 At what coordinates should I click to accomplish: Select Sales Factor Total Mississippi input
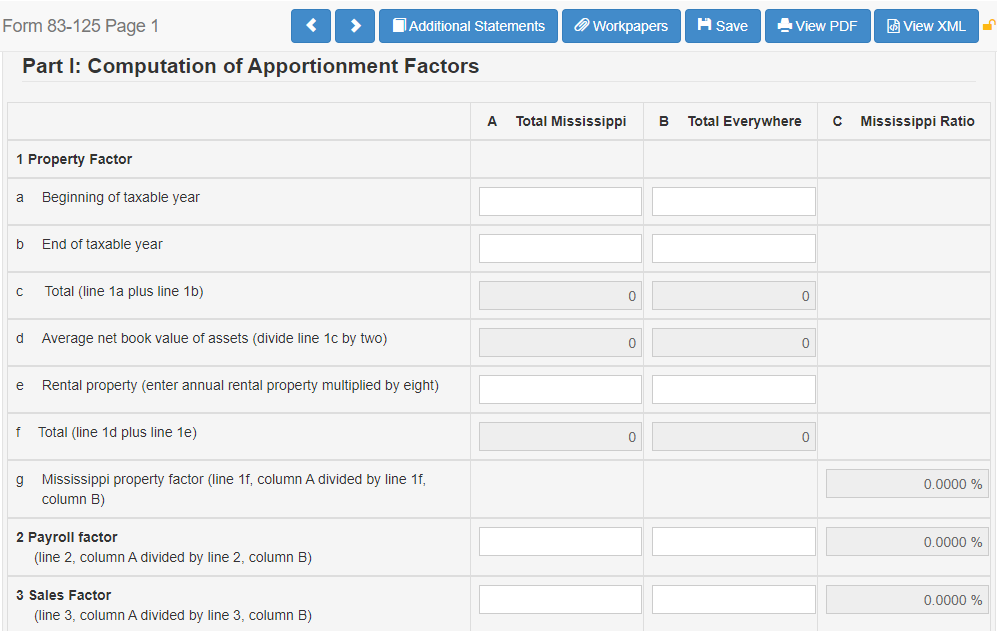[x=559, y=599]
